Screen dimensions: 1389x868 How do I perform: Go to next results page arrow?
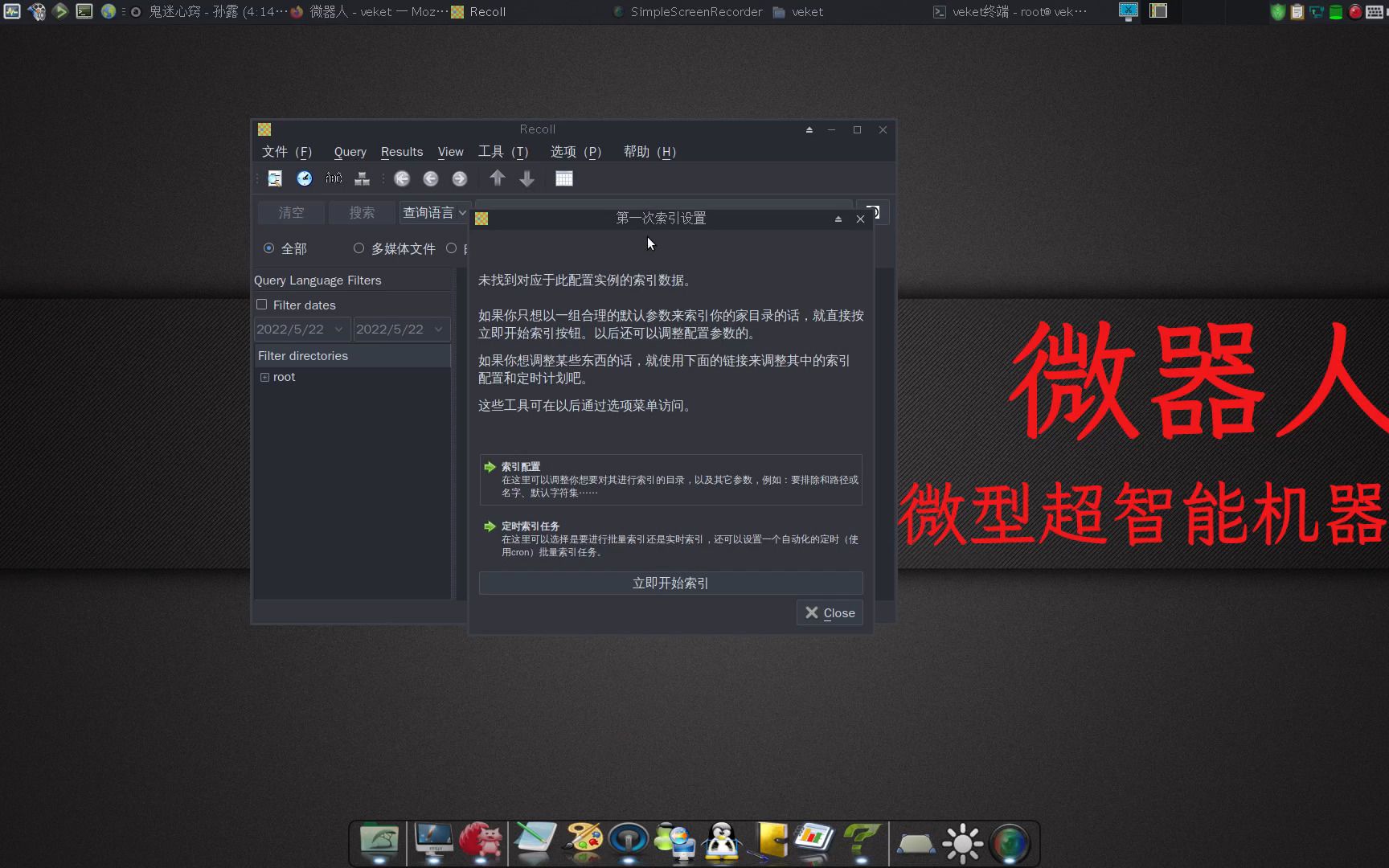coord(460,178)
